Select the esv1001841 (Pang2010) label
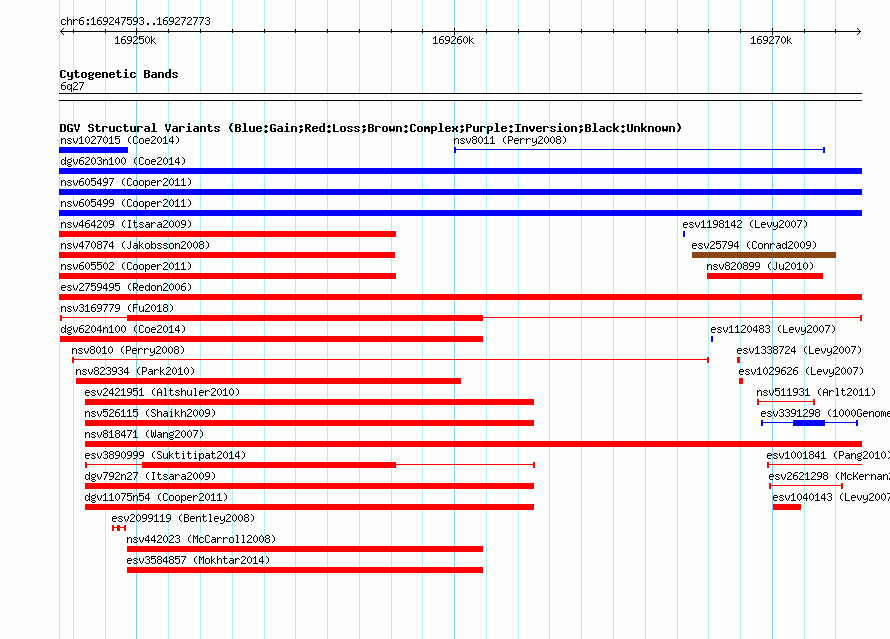890x639 pixels. tap(828, 455)
